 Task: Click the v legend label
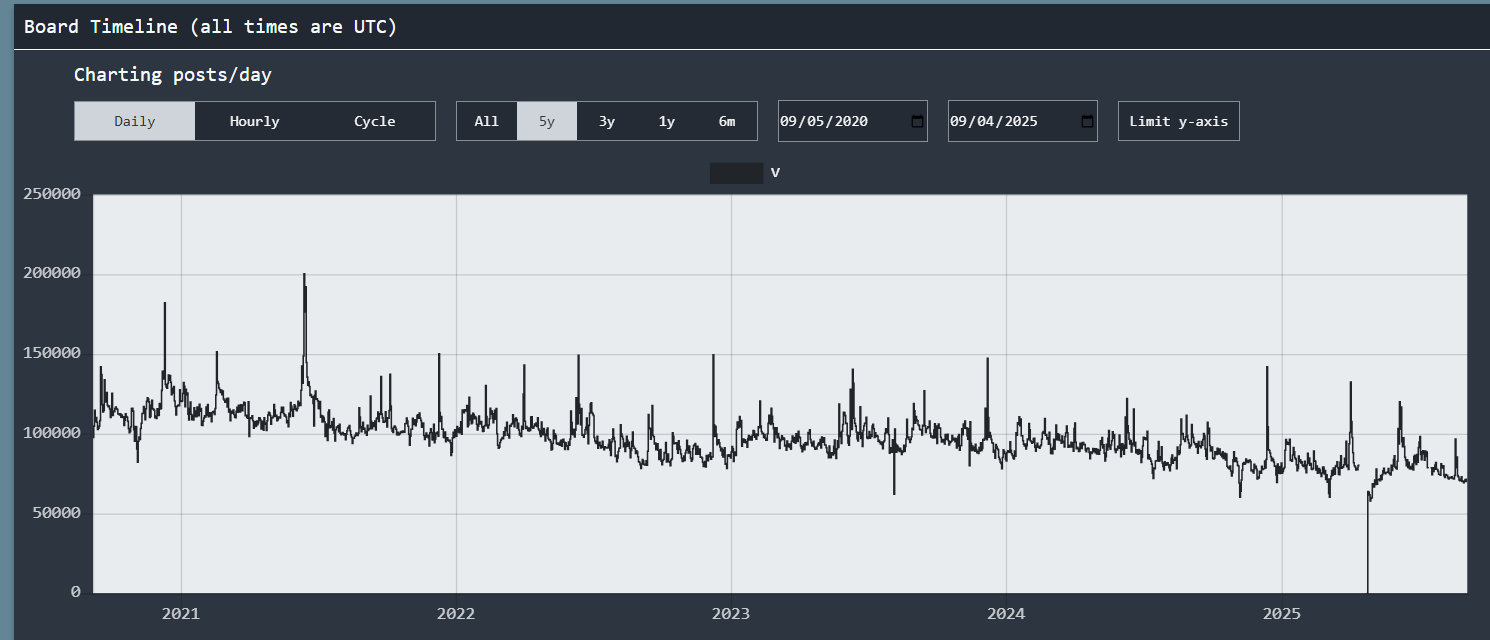pyautogui.click(x=775, y=173)
